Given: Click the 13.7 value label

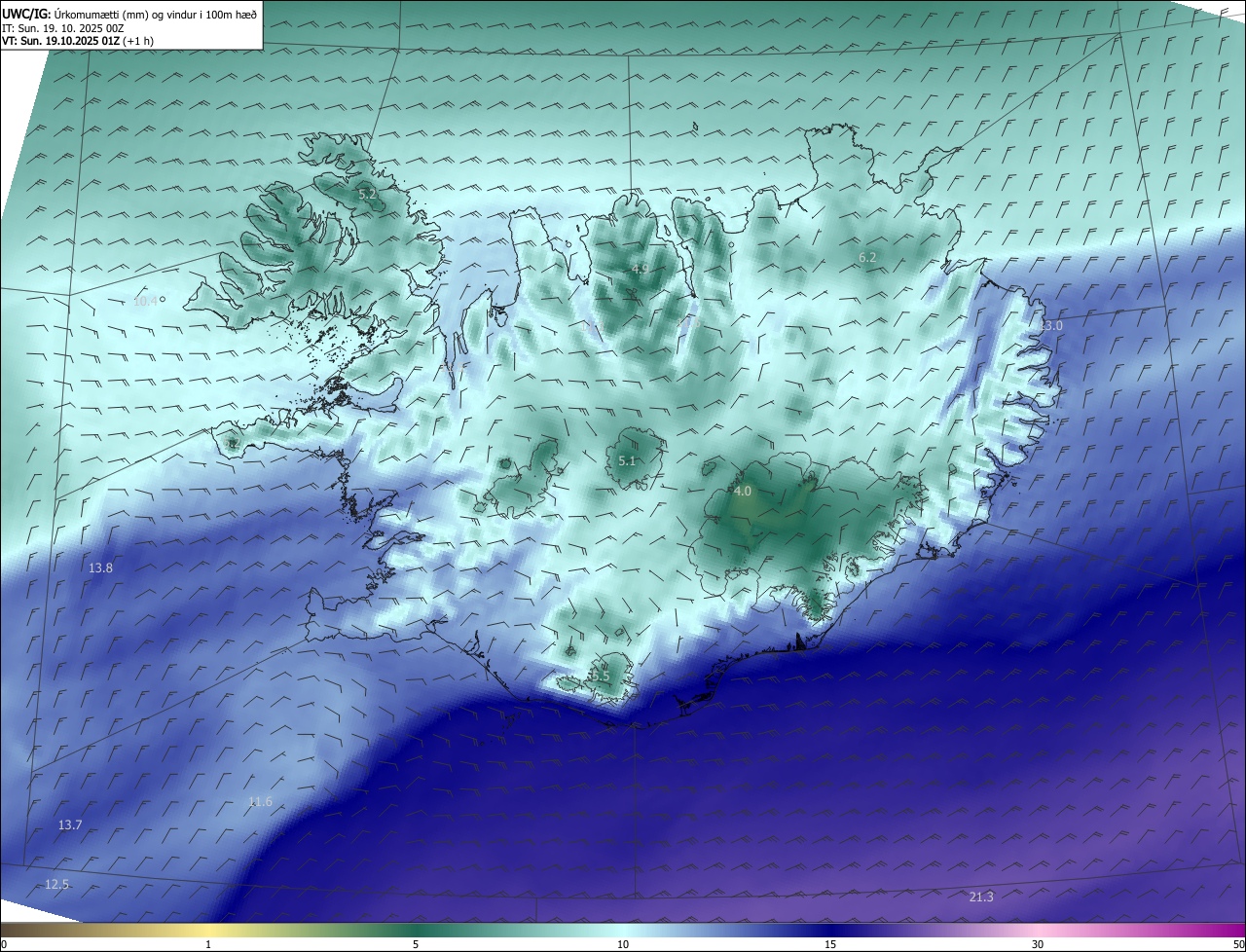Looking at the screenshot, I should [x=70, y=824].
